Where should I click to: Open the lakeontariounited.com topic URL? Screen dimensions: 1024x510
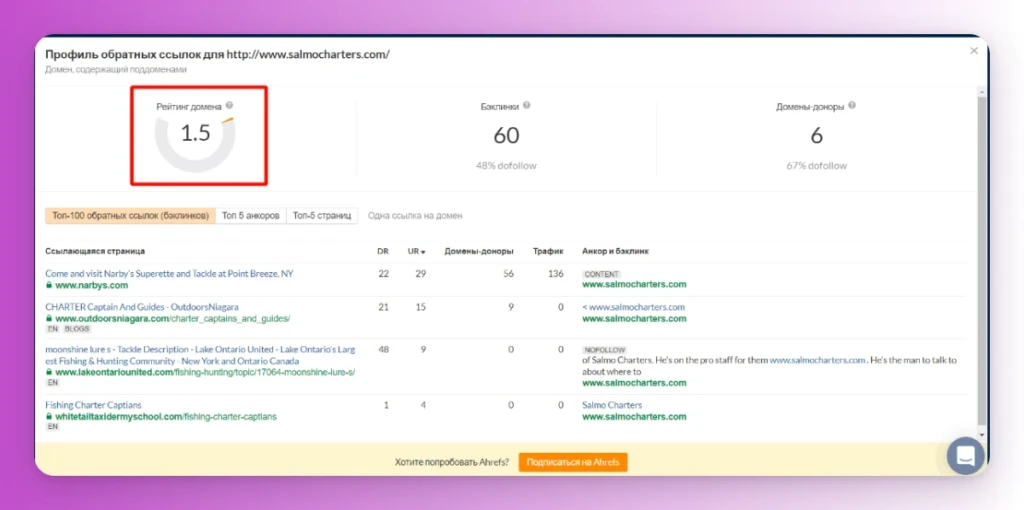[x=205, y=372]
